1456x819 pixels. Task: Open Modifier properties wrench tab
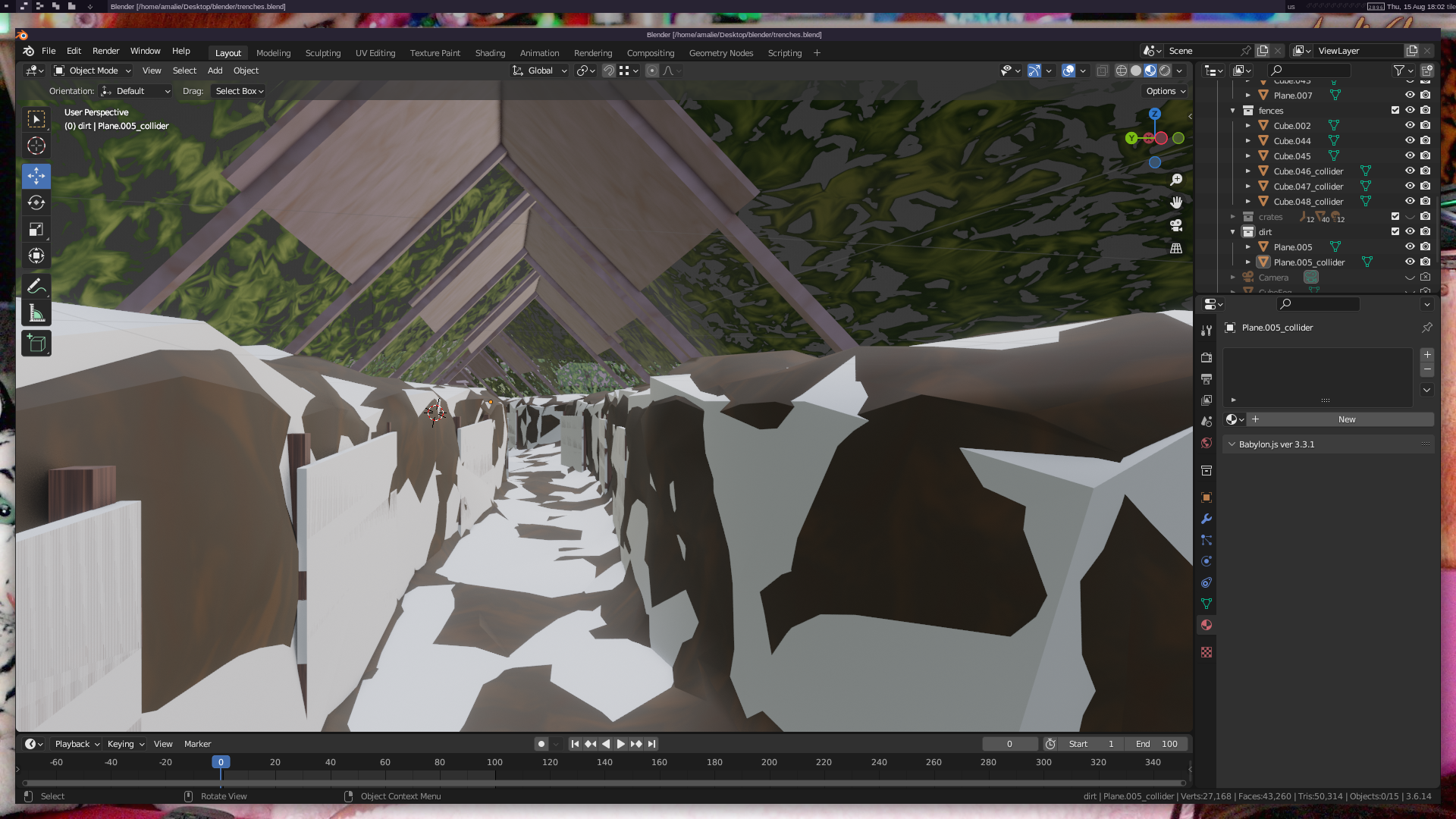coord(1206,519)
